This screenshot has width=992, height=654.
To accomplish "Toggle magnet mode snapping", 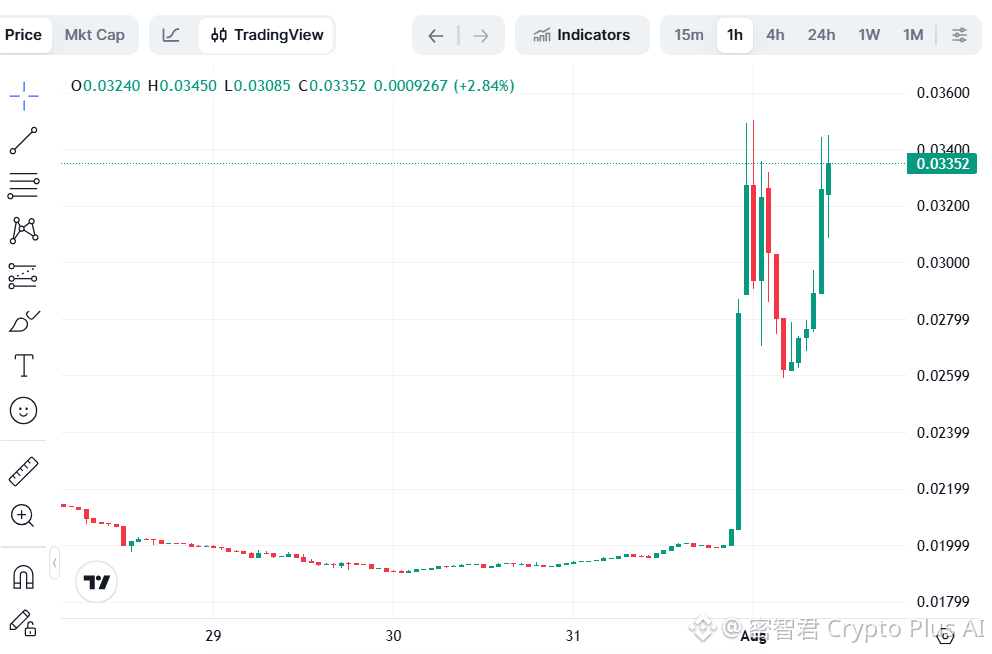I will [23, 577].
